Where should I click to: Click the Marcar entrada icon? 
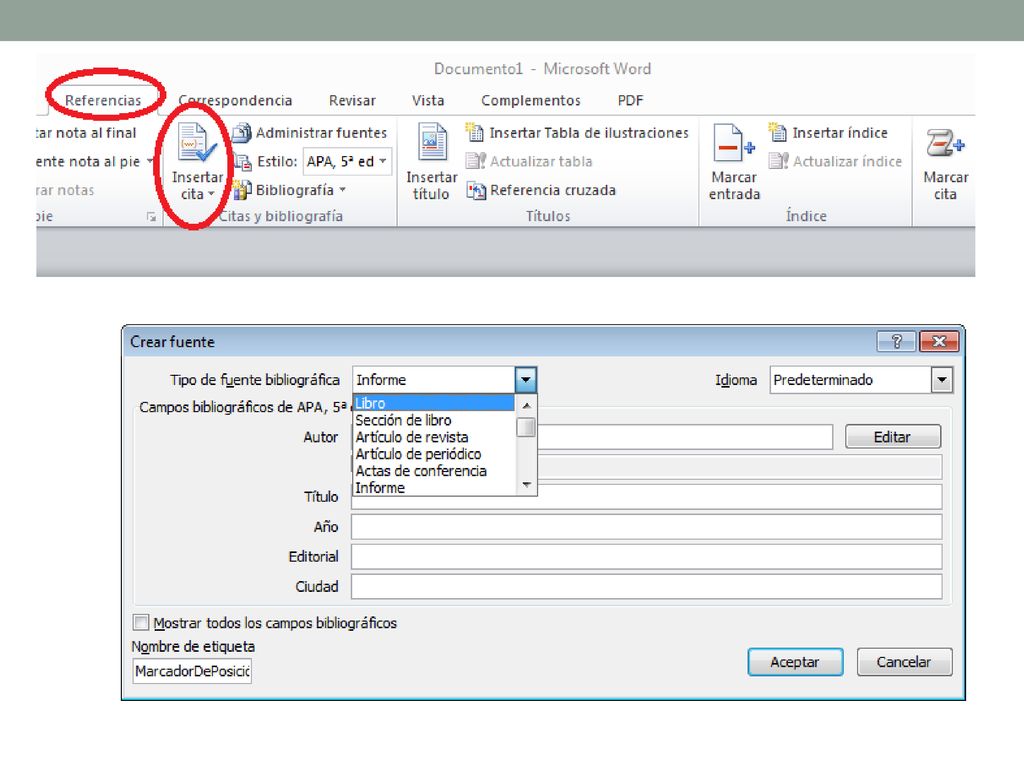point(734,142)
